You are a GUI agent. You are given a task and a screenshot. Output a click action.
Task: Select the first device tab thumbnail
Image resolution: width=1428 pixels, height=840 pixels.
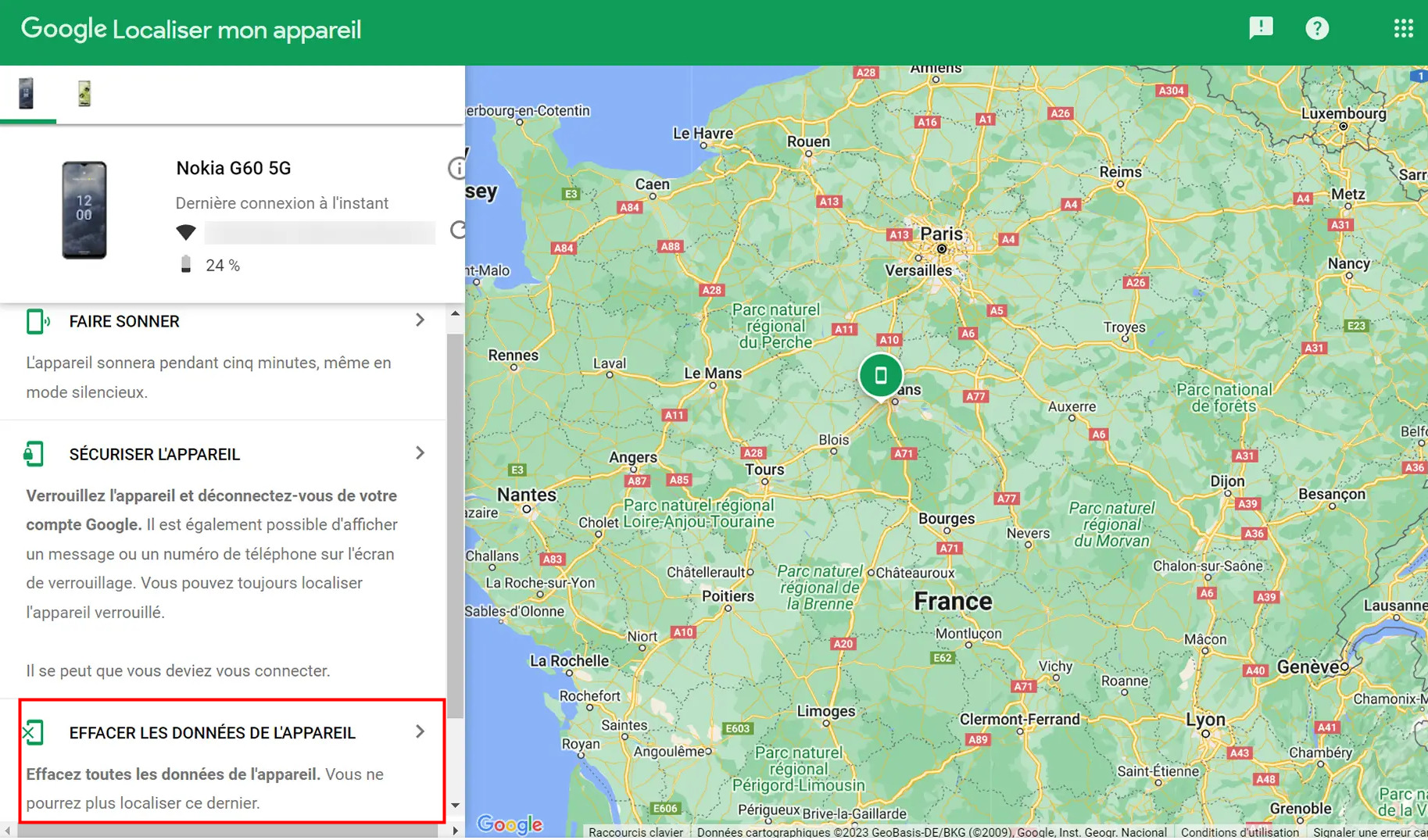[x=27, y=93]
